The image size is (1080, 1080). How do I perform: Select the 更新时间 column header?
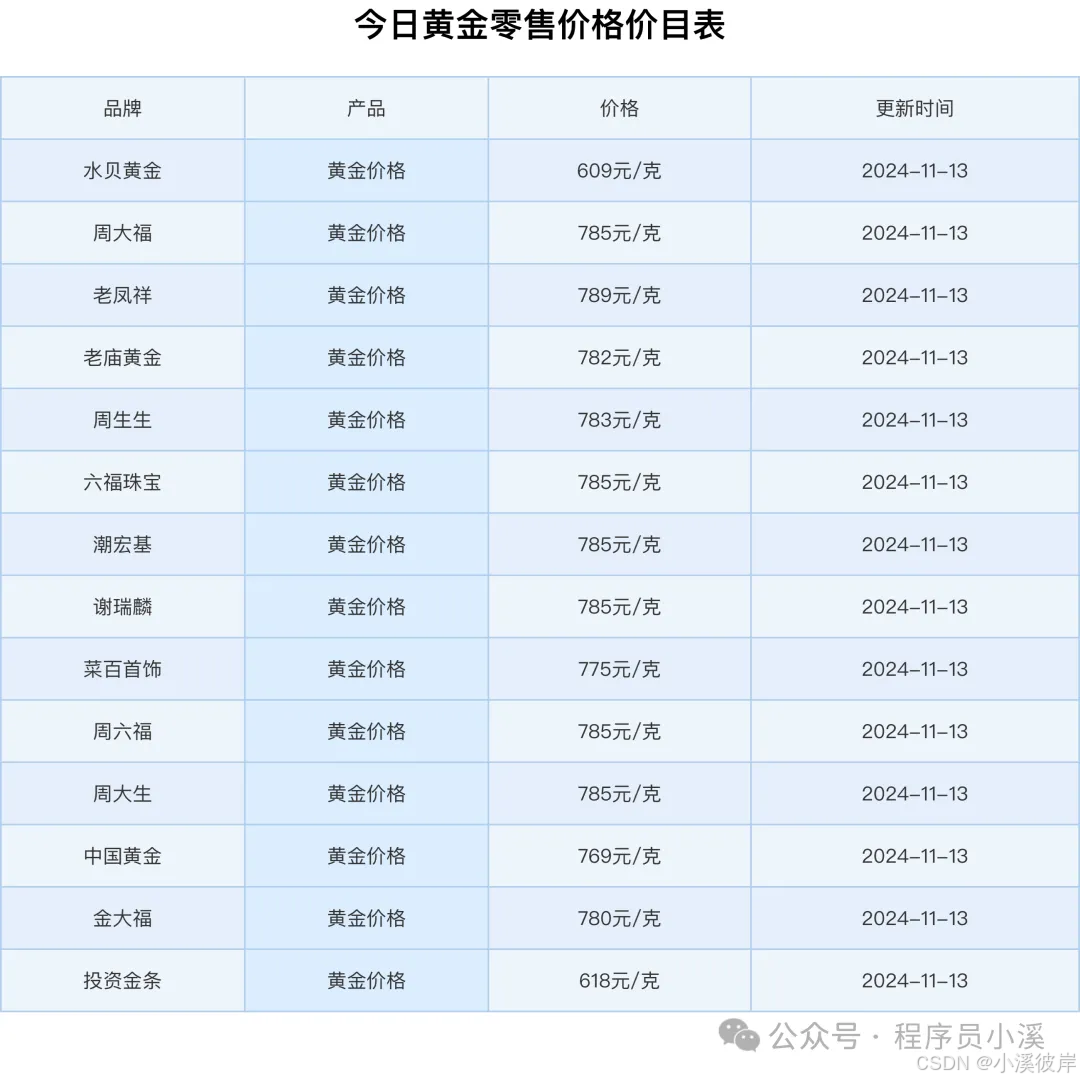(915, 108)
